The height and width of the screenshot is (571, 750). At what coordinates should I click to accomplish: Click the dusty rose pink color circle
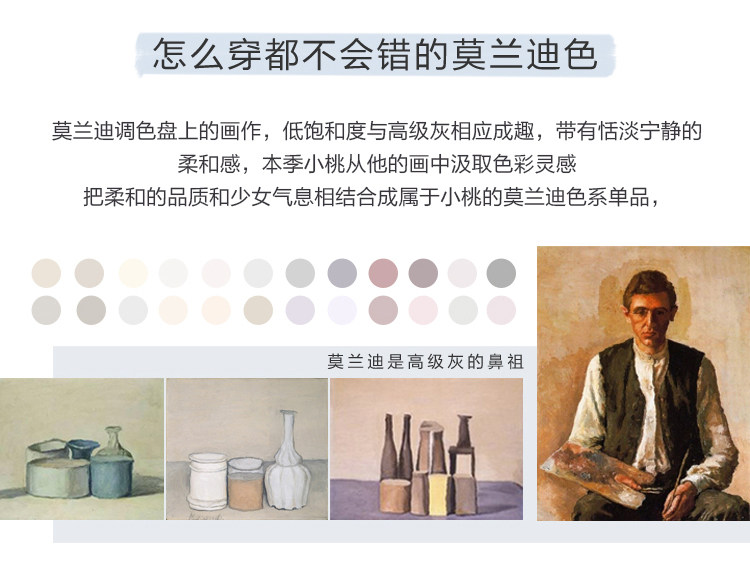tap(383, 273)
